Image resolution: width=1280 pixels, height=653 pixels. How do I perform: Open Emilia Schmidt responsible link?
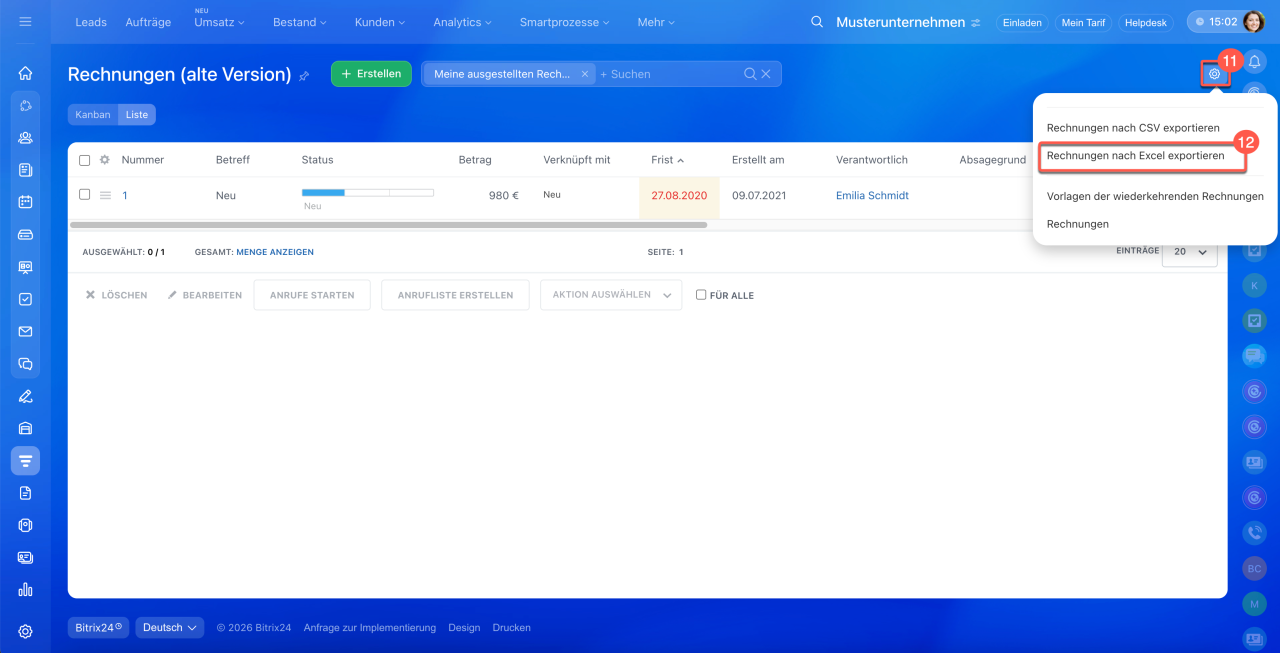(872, 196)
